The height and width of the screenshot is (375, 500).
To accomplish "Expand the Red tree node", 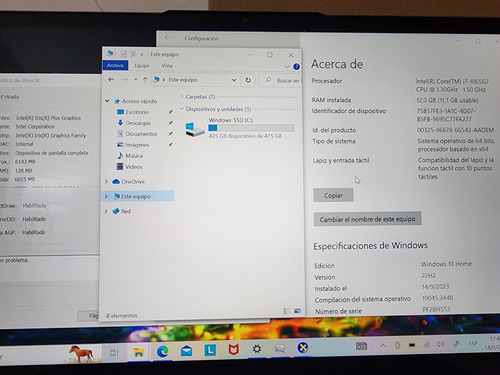I will click(x=106, y=211).
